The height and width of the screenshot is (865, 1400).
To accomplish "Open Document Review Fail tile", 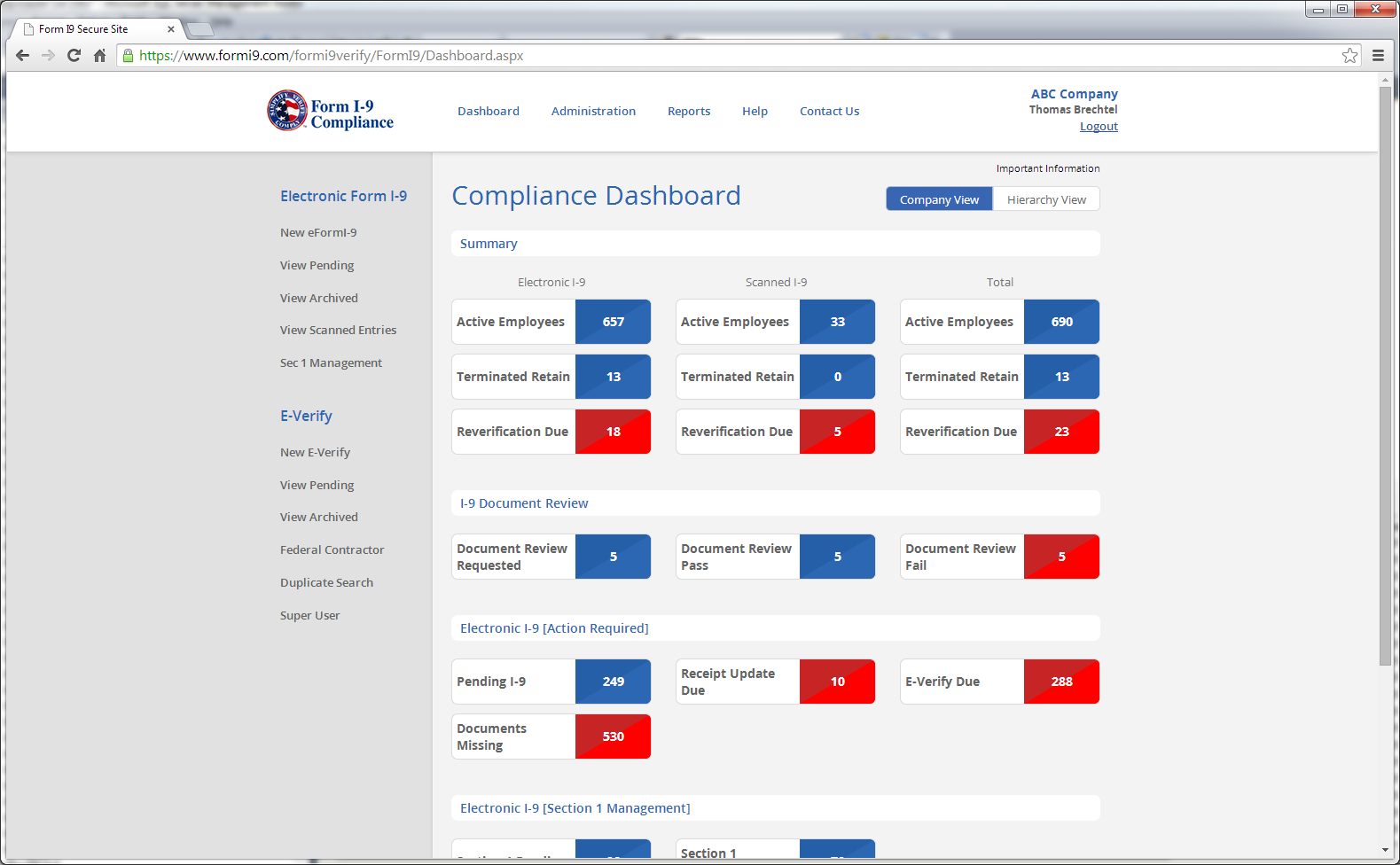I will (x=999, y=557).
